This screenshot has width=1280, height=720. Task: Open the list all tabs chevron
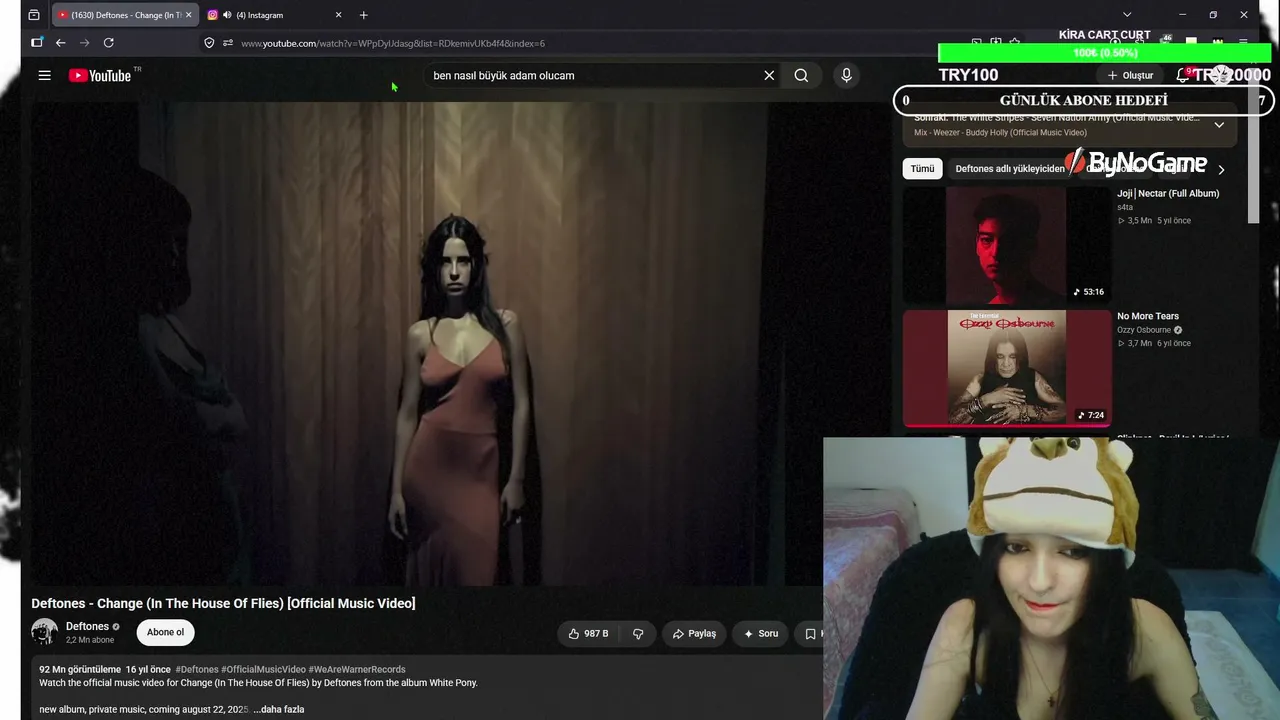(x=1127, y=15)
